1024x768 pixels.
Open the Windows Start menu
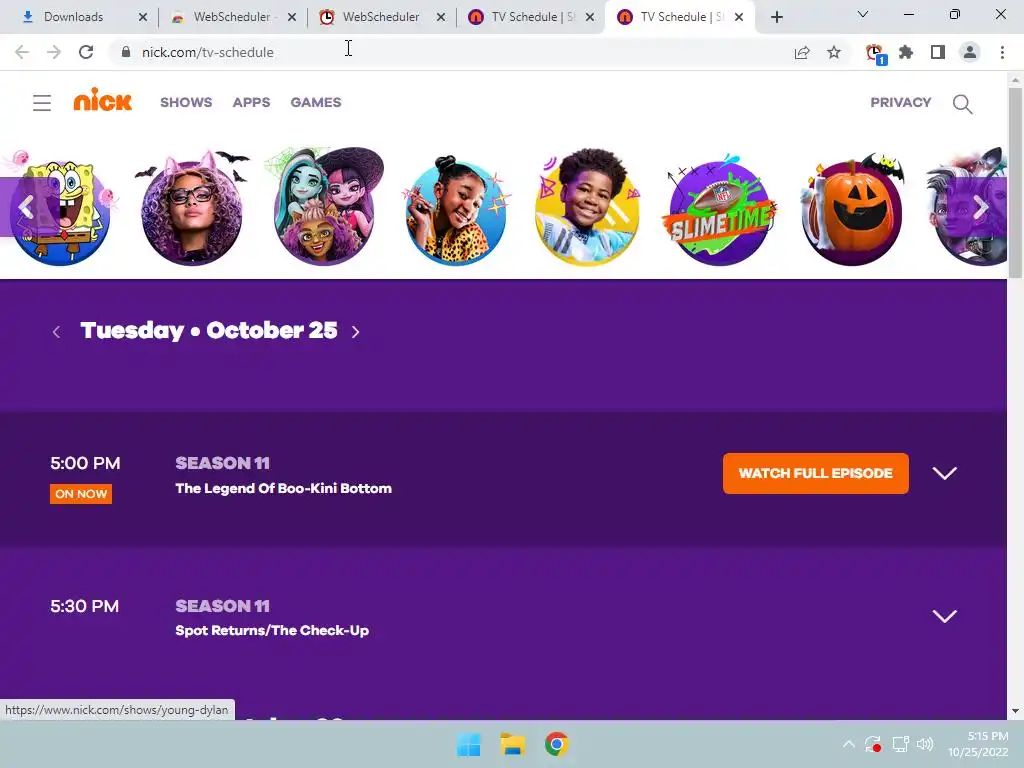coord(468,744)
